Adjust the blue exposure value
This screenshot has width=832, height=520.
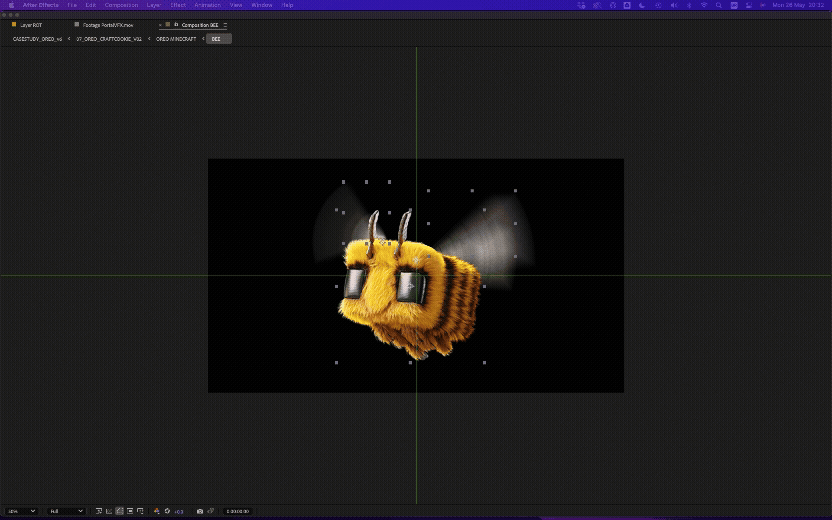(x=179, y=512)
